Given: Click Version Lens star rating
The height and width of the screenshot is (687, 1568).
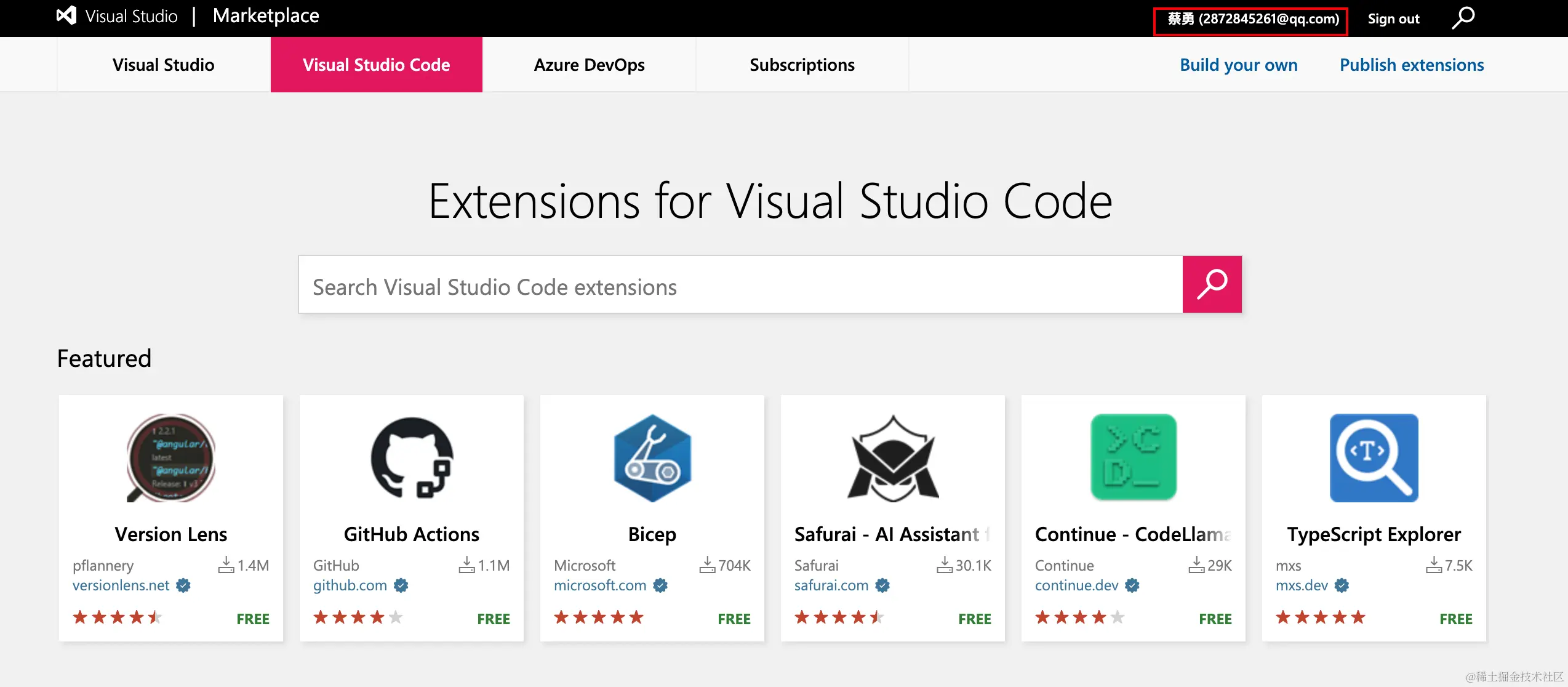Looking at the screenshot, I should (117, 617).
